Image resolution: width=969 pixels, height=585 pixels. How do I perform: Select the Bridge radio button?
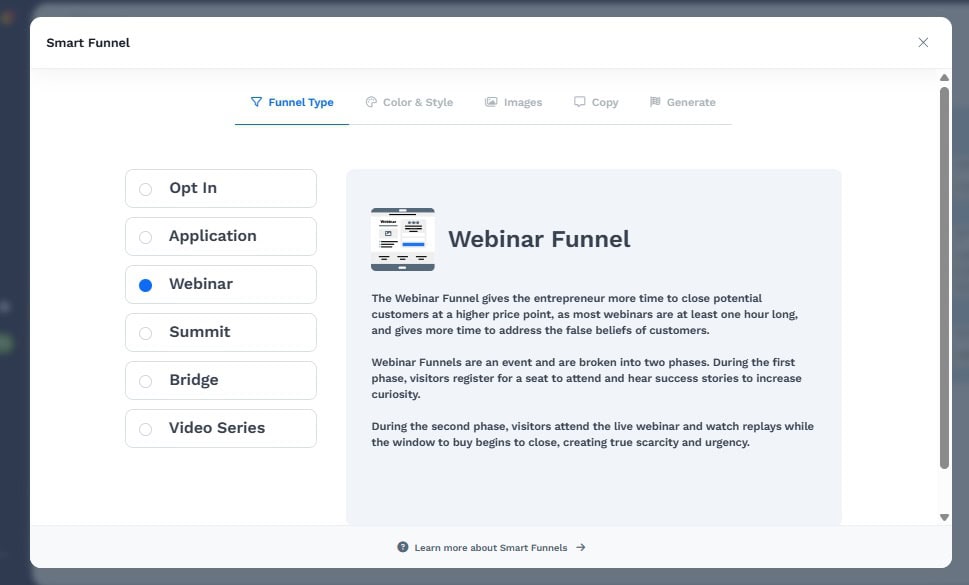coord(145,380)
